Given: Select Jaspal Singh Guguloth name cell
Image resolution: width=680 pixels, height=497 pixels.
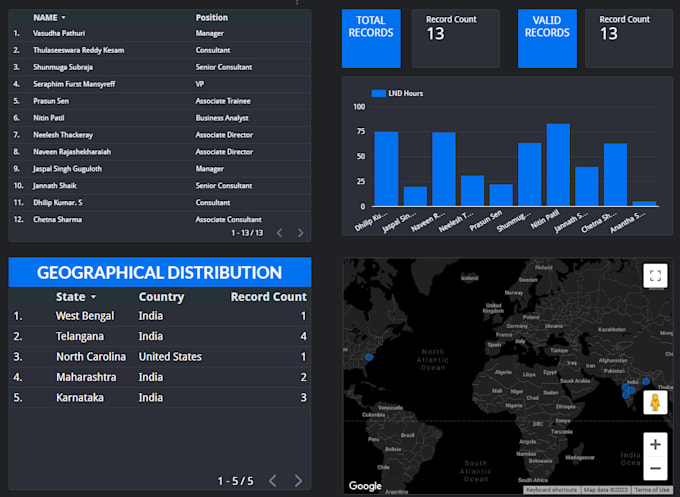Looking at the screenshot, I should 67,169.
